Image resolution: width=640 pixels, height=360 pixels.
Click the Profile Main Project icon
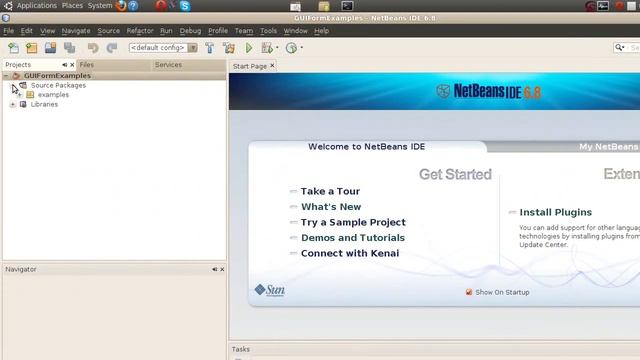pyautogui.click(x=291, y=48)
